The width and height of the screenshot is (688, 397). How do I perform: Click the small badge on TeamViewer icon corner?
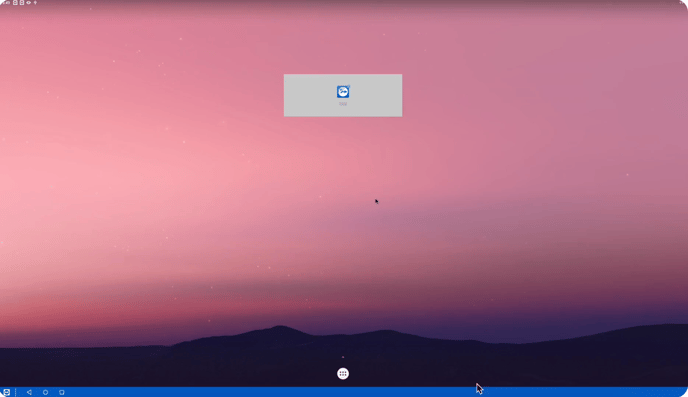(x=348, y=86)
